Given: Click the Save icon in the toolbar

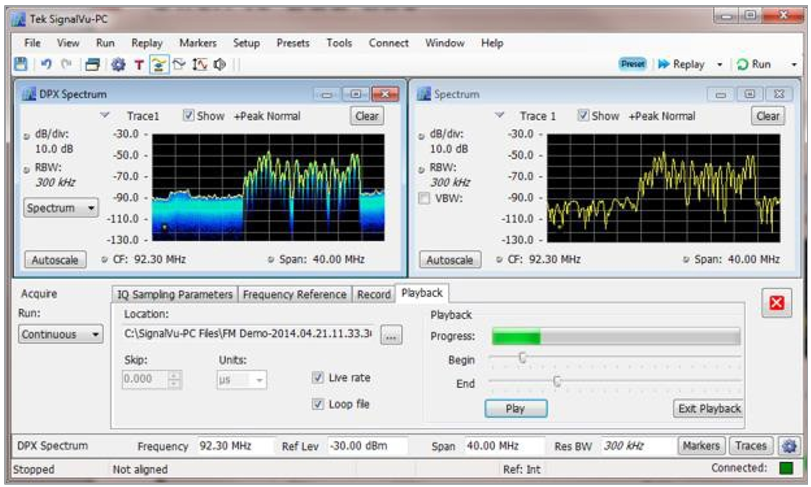Looking at the screenshot, I should coord(20,64).
